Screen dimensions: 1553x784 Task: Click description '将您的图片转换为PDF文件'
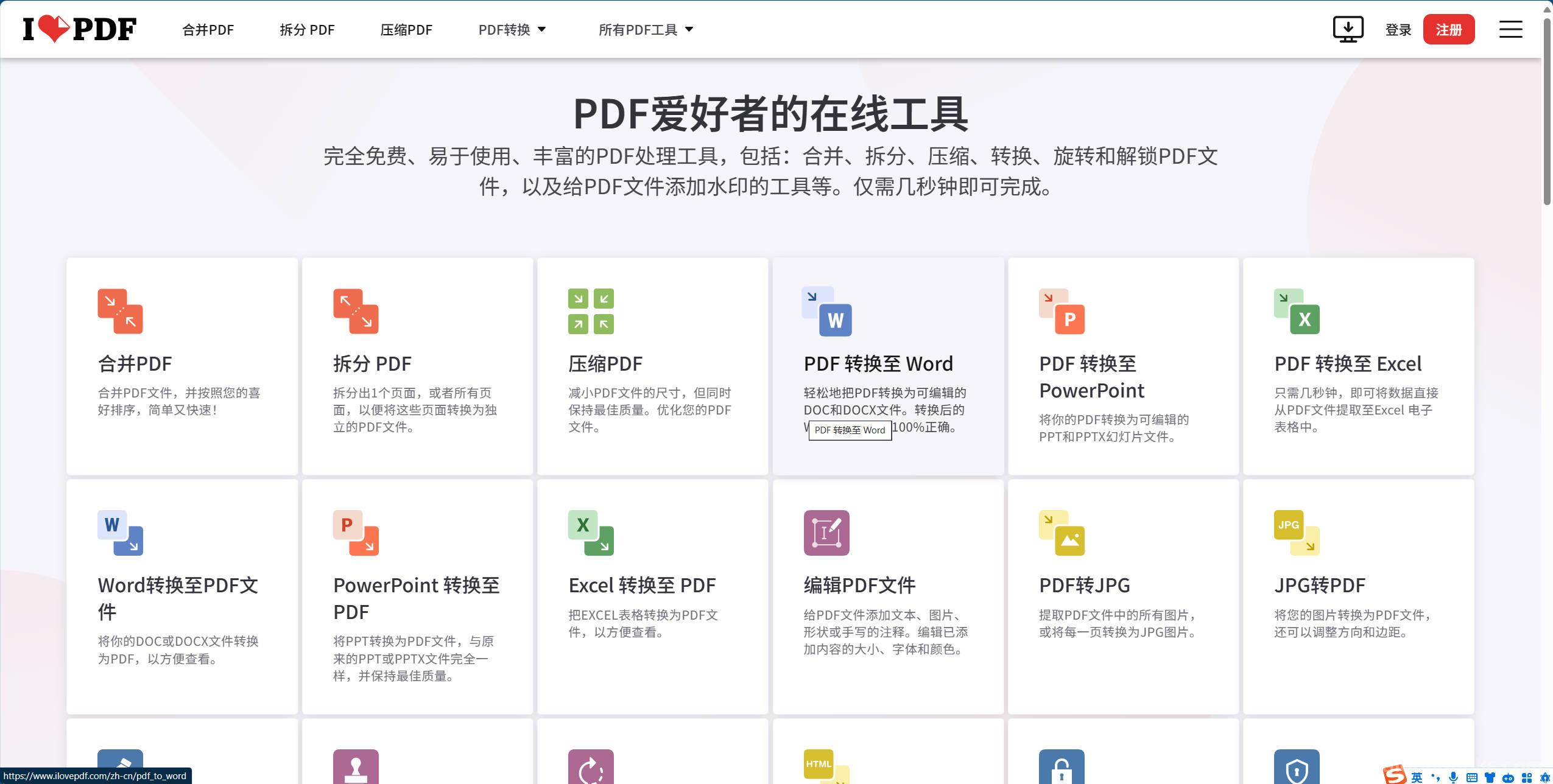(1349, 615)
